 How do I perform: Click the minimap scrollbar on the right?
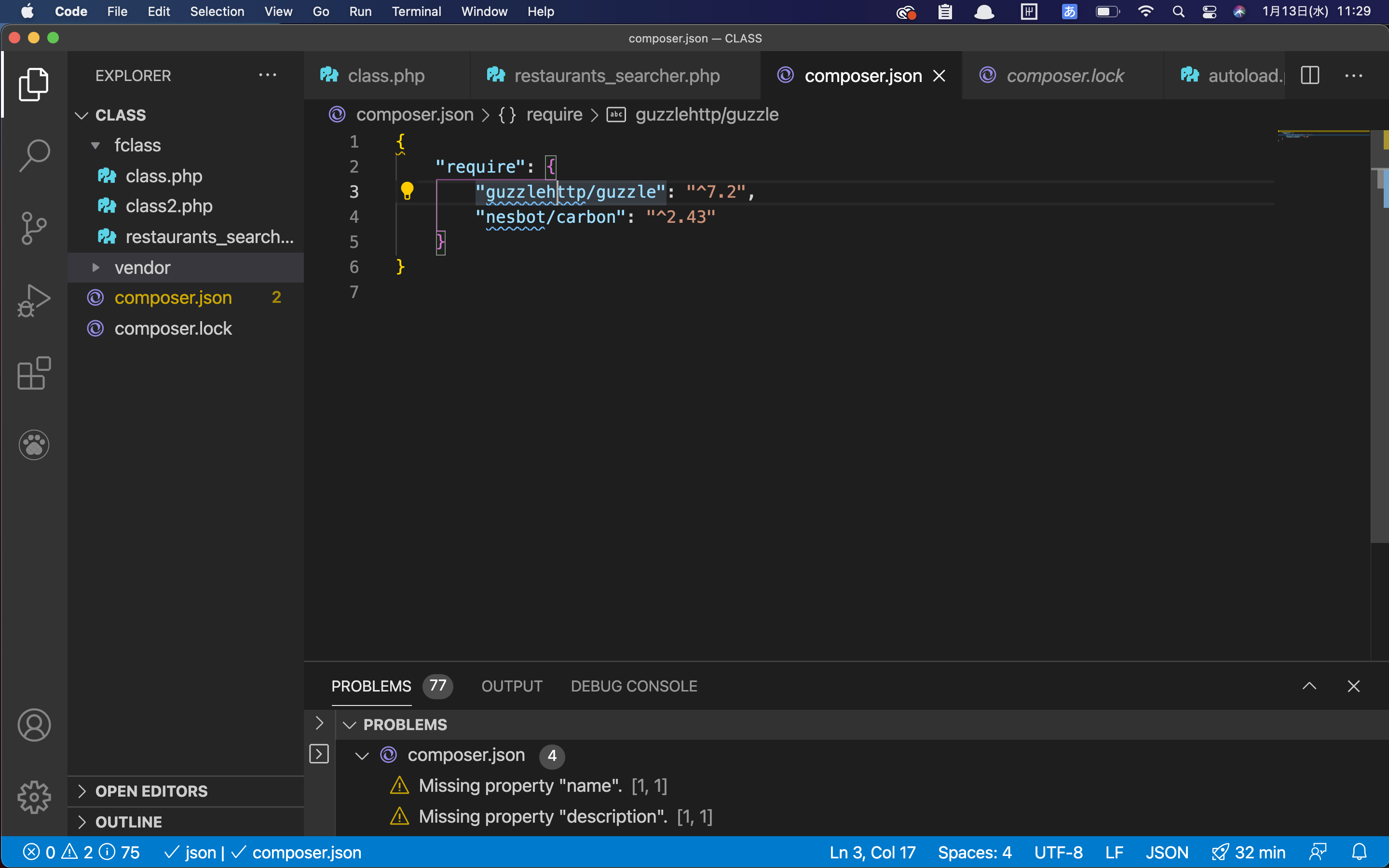1381,178
